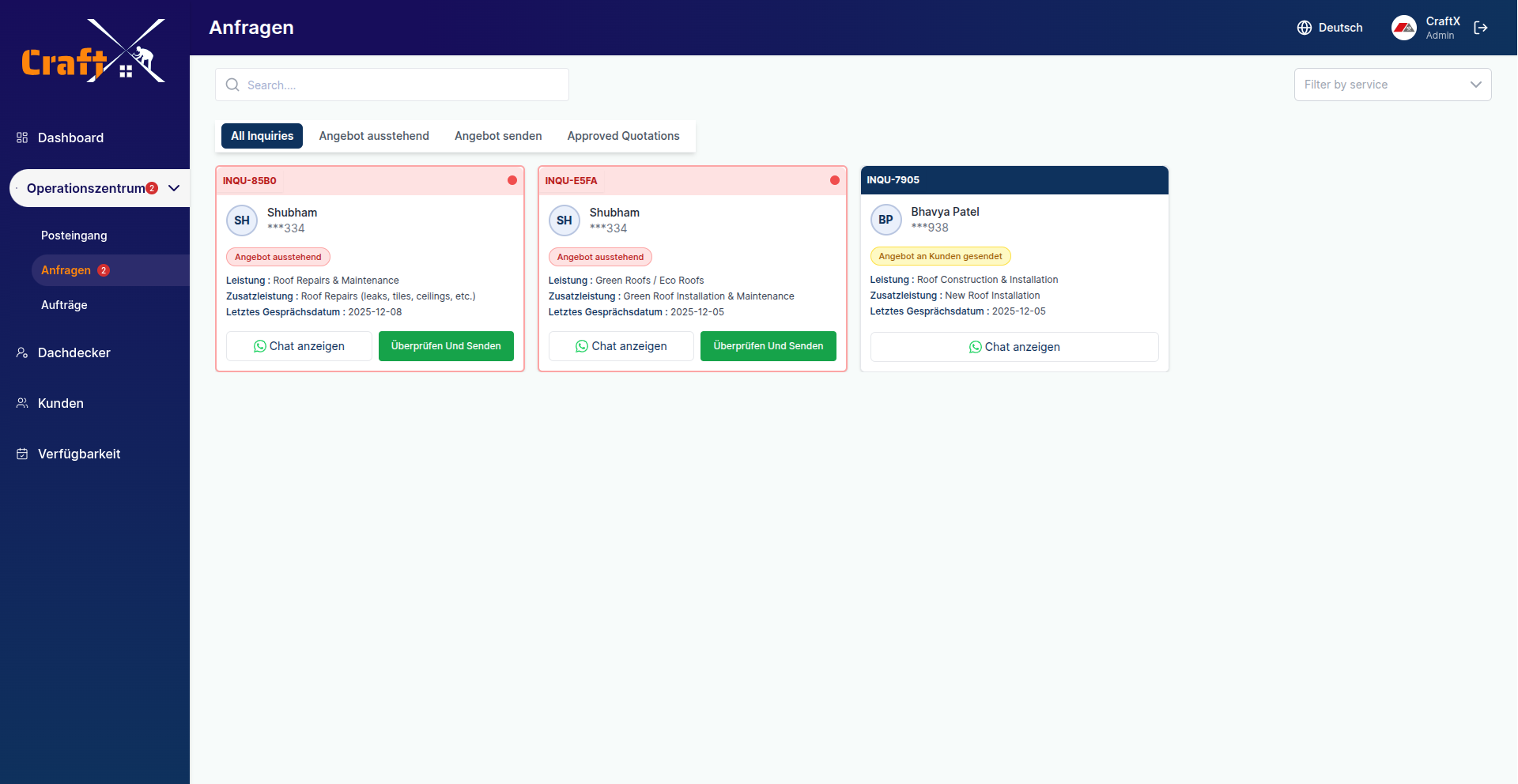Viewport: 1518px width, 784px height.
Task: Open the Filter by service dropdown
Action: (x=1391, y=85)
